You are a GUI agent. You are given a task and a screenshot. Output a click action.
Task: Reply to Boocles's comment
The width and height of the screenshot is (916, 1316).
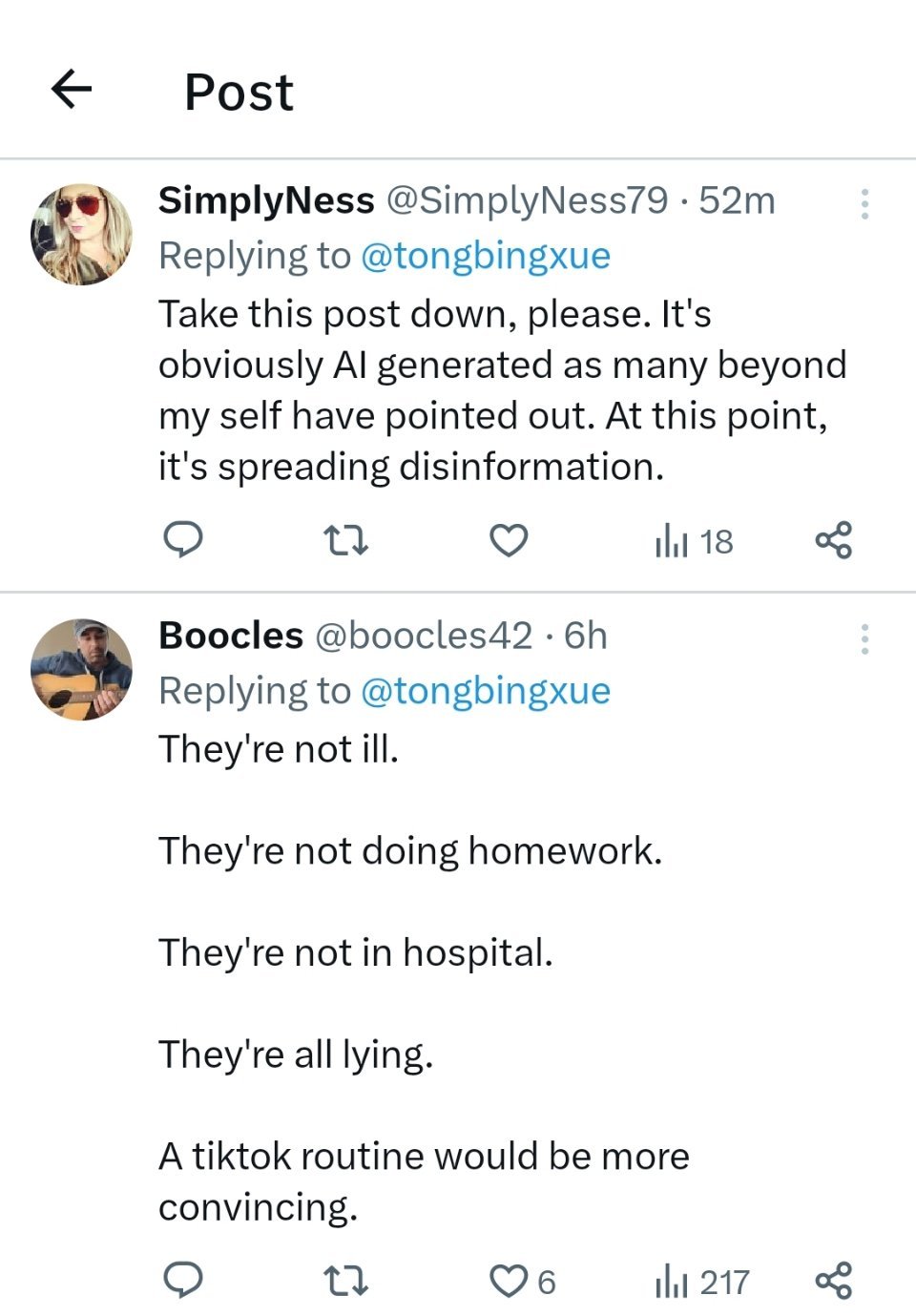coord(182,1280)
